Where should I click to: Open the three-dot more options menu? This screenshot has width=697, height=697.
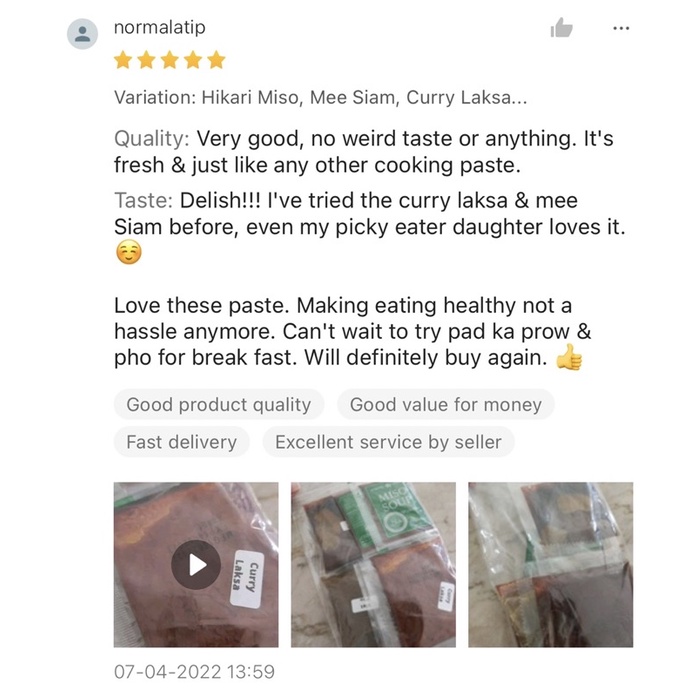click(621, 28)
